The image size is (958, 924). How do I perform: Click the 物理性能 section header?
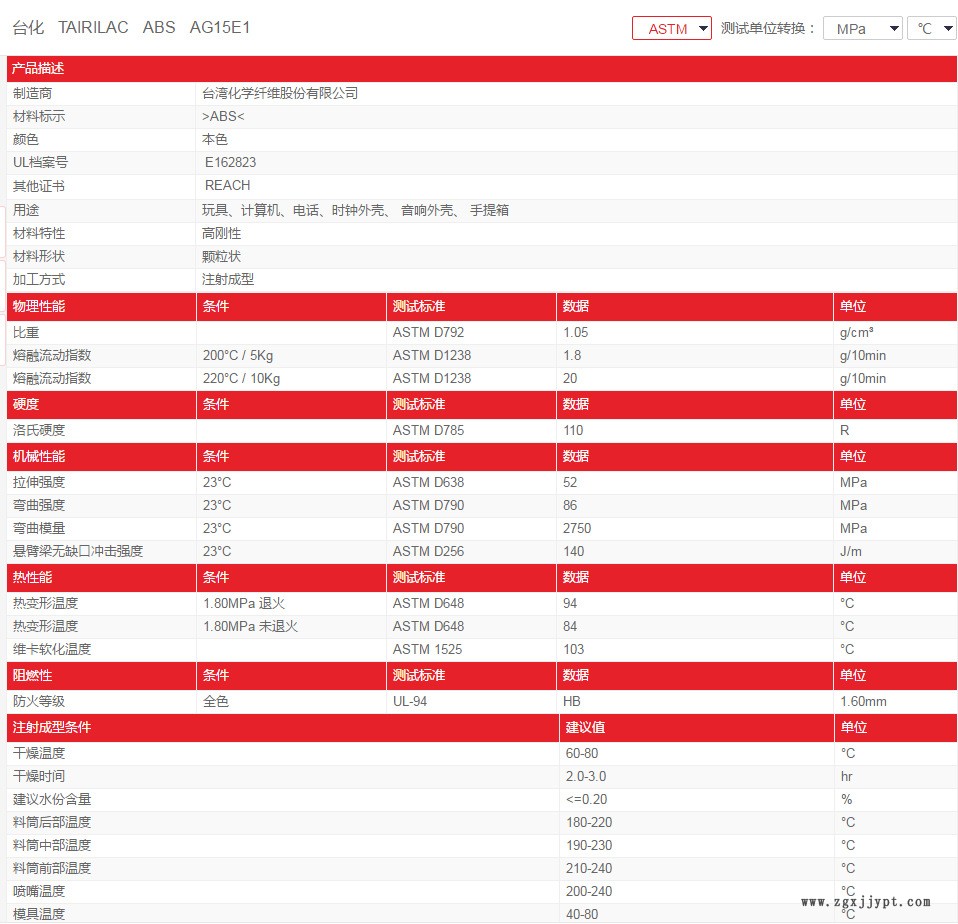[x=38, y=306]
